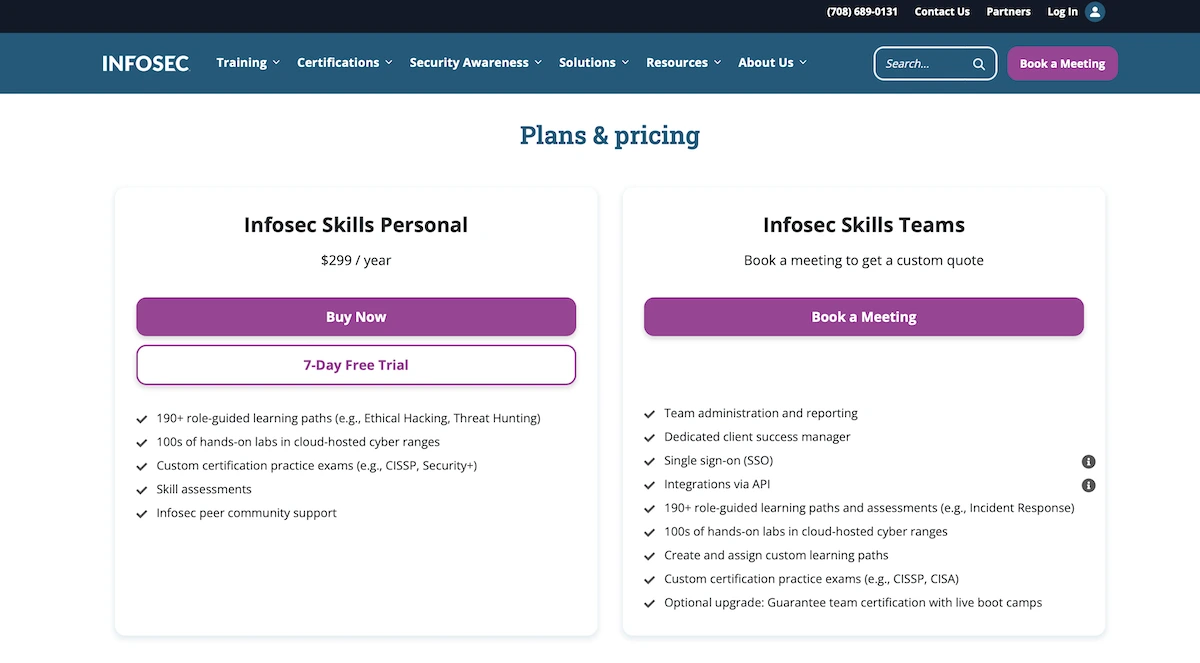The width and height of the screenshot is (1200, 663).
Task: Open the info icon next to Single sign-on (SSO)
Action: 1089,461
